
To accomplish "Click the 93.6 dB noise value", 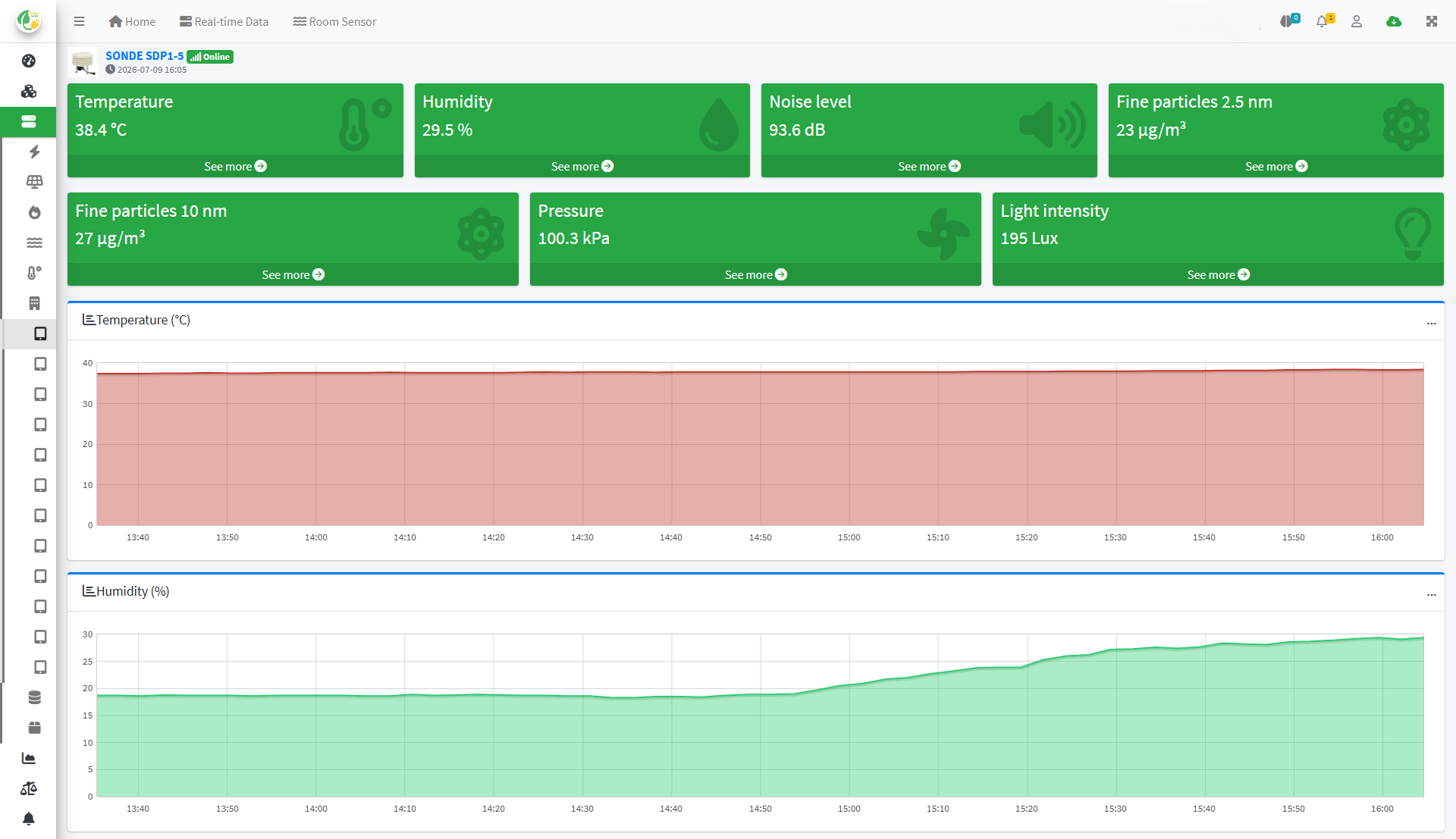I will tap(797, 130).
